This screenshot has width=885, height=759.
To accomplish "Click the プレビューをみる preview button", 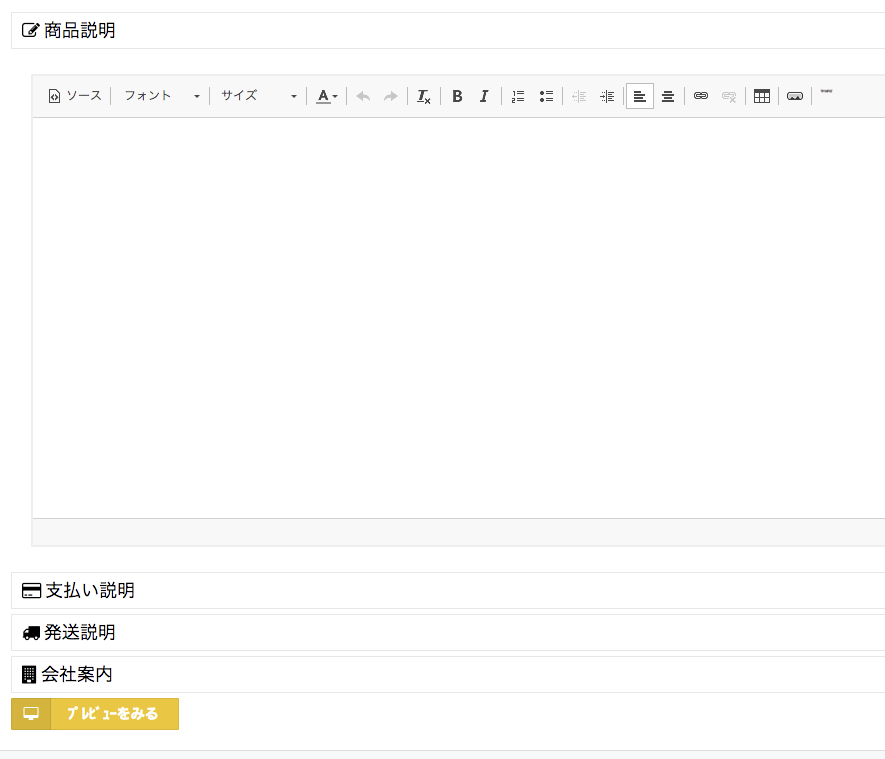I will pos(95,714).
